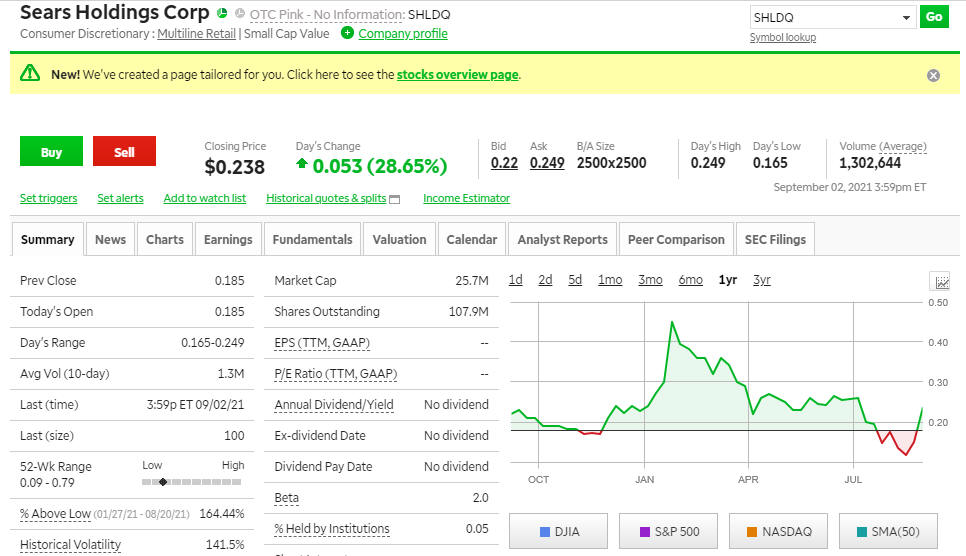Click the P/E Ratio (TTM, GAAP) label
Image resolution: width=966 pixels, height=556 pixels.
(336, 374)
